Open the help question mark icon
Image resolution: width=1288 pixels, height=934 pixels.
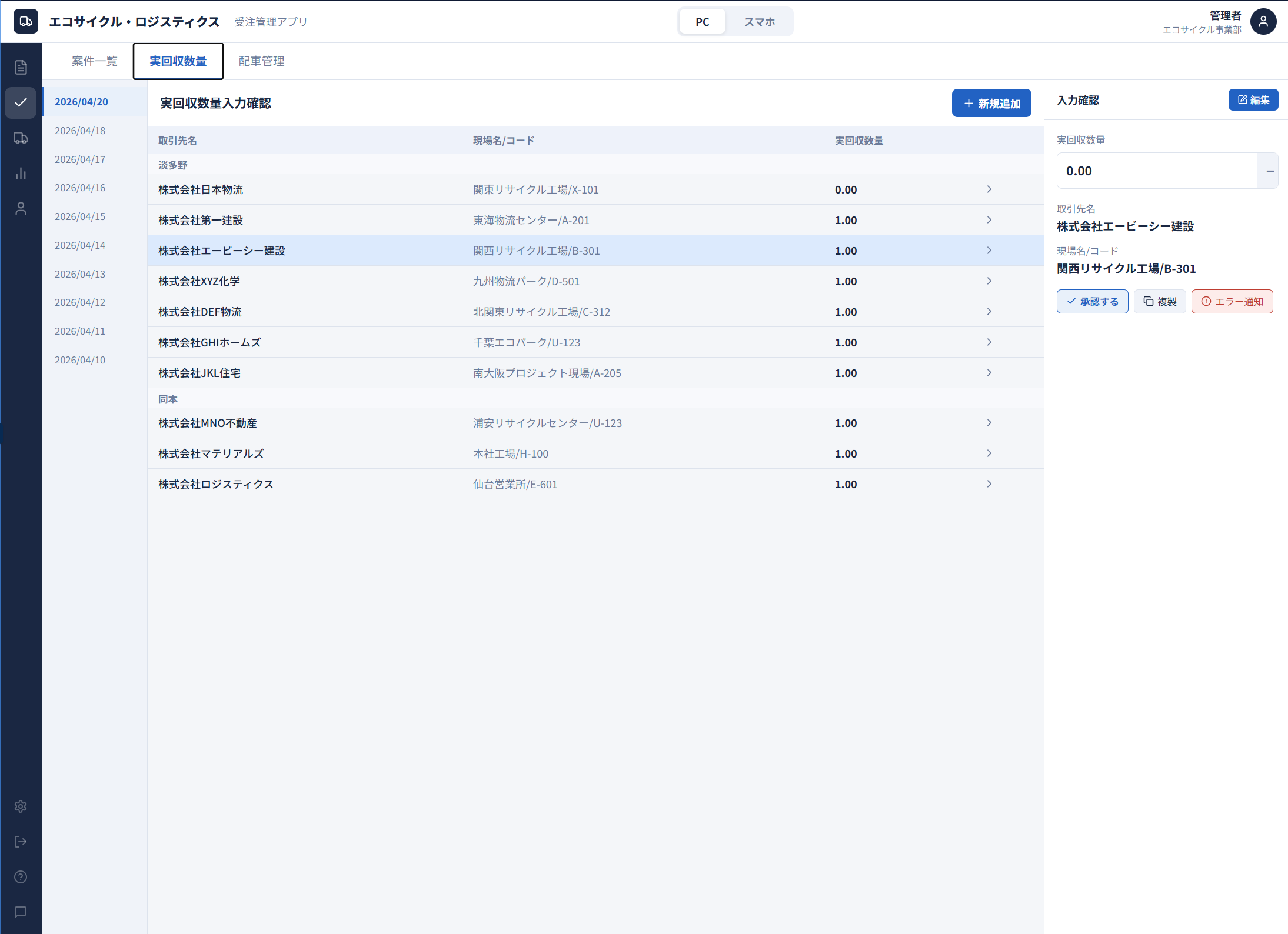click(x=21, y=877)
